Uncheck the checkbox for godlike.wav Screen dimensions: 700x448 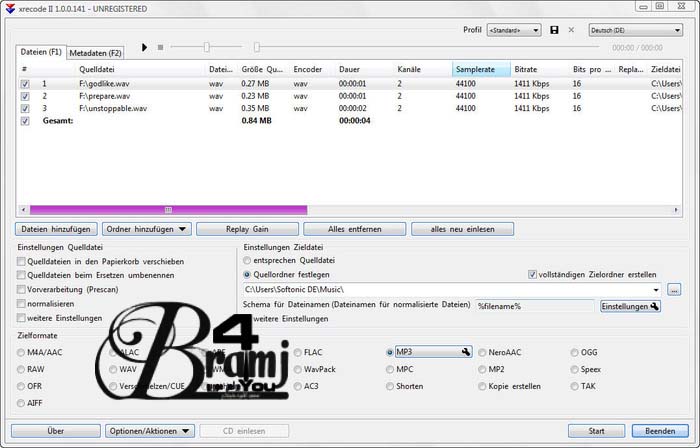click(25, 85)
